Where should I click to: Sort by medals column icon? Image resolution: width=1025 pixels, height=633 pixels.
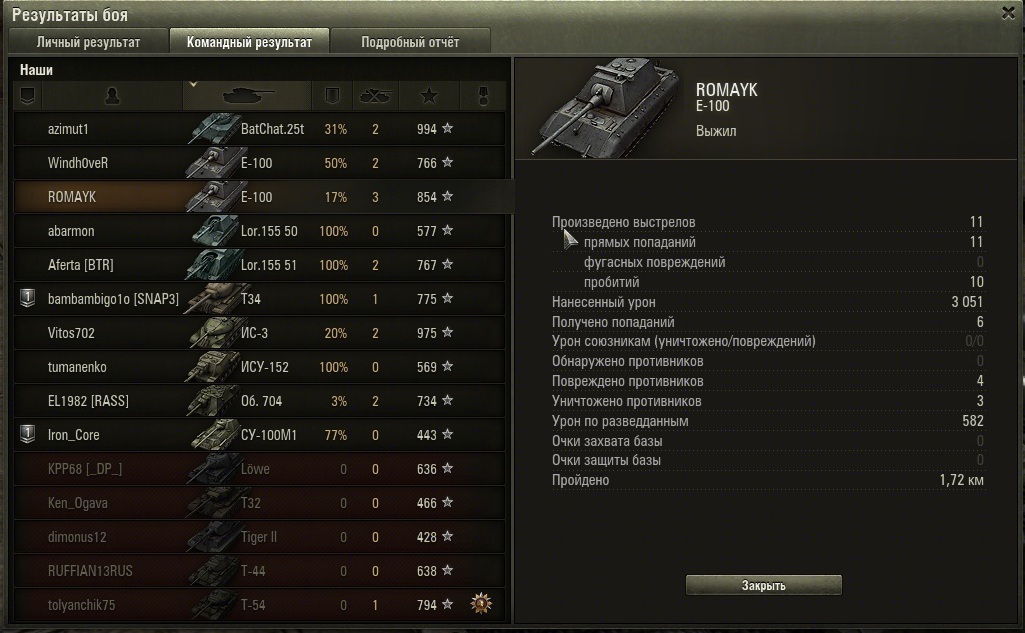click(x=483, y=96)
